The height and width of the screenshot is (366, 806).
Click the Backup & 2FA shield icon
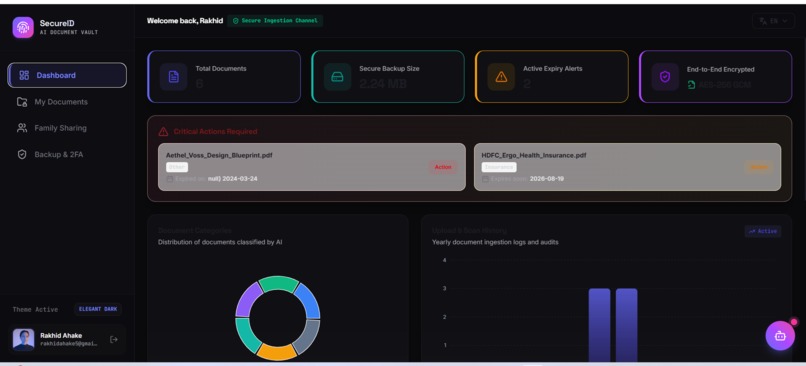(22, 154)
